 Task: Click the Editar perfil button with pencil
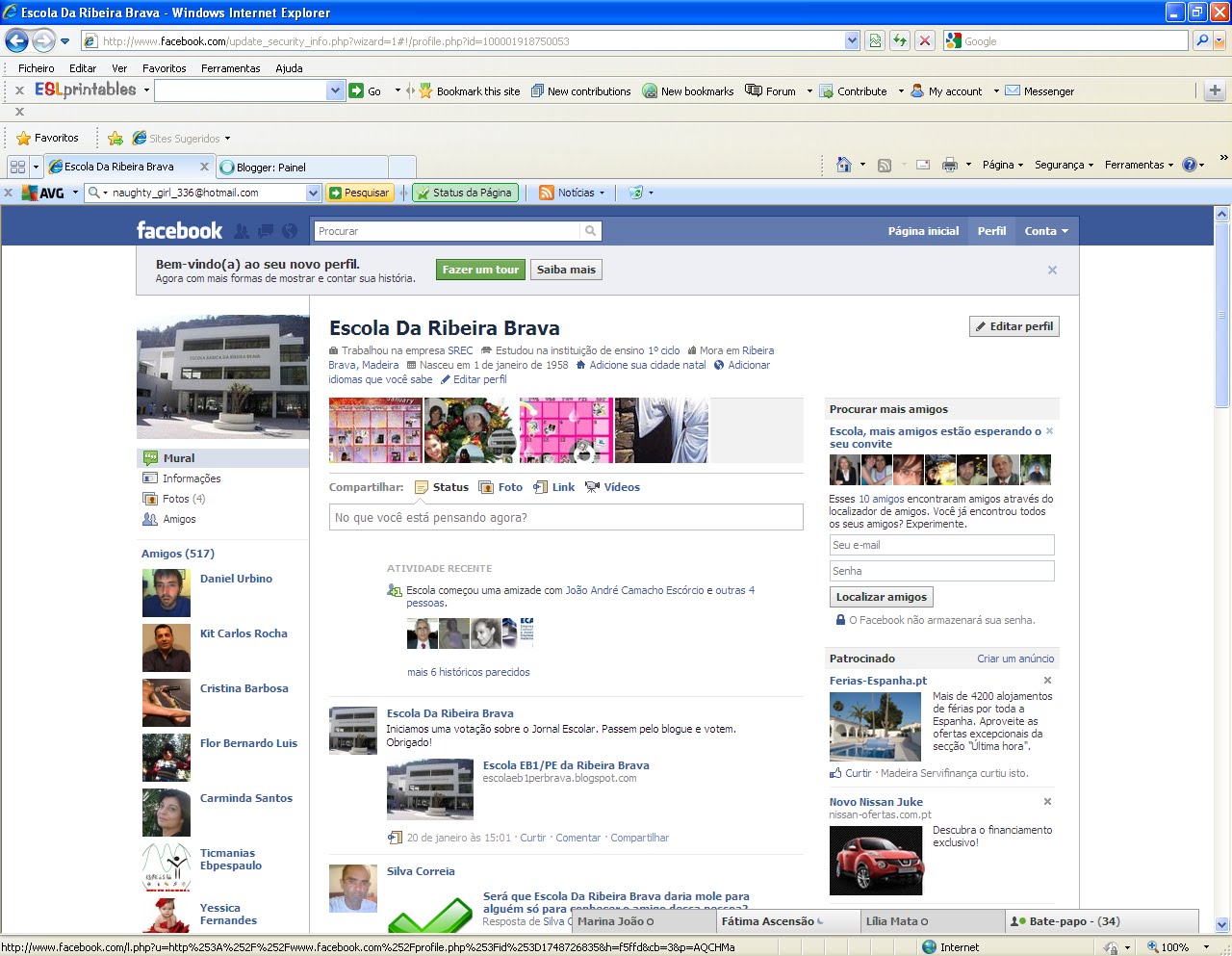(x=1014, y=326)
